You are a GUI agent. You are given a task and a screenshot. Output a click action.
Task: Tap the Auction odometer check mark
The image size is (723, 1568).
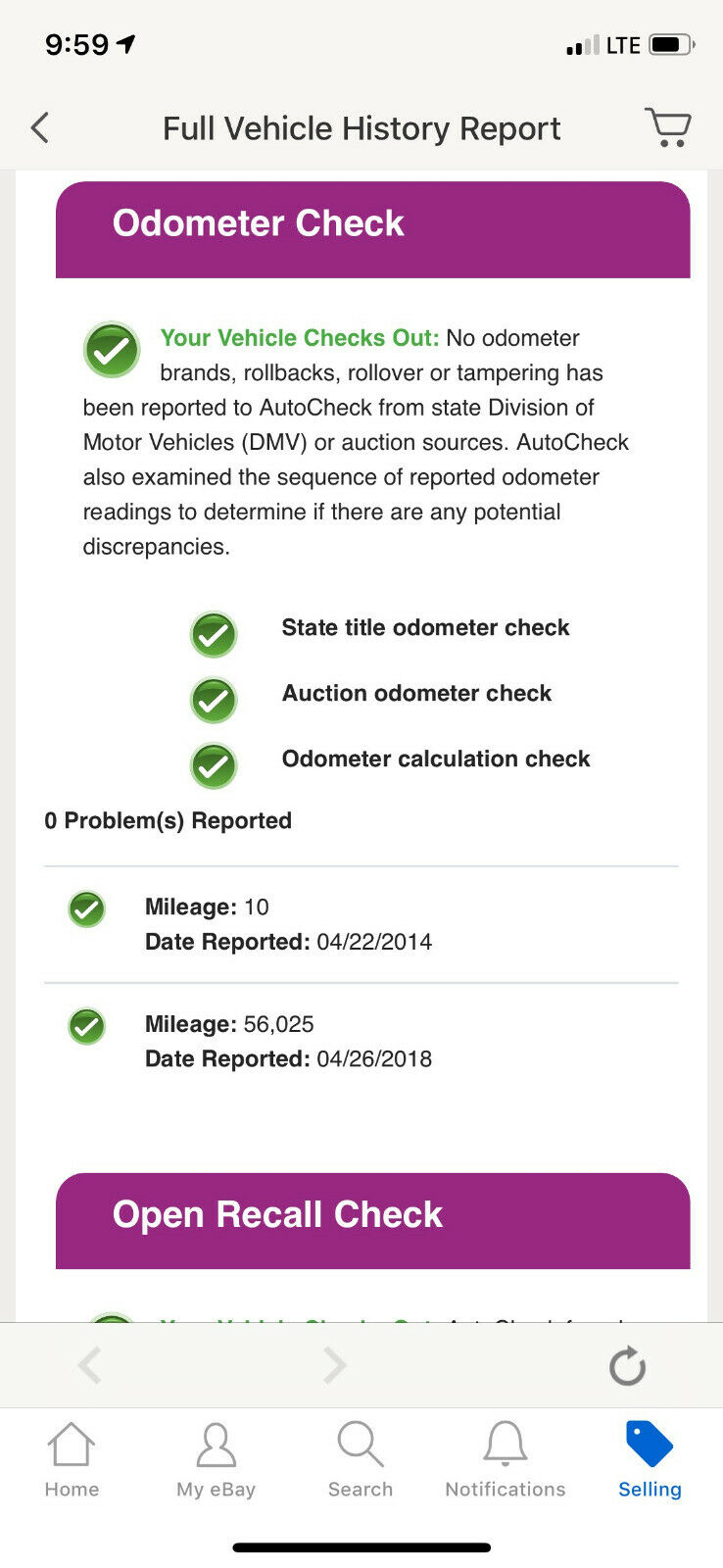point(214,701)
